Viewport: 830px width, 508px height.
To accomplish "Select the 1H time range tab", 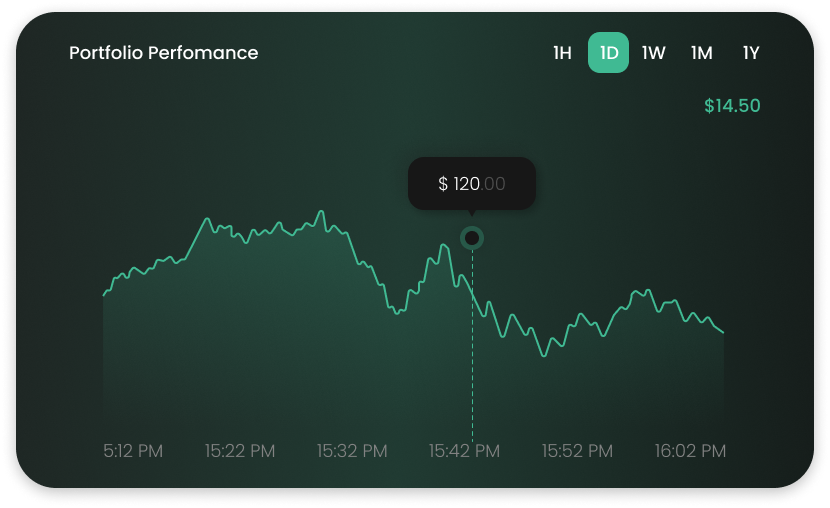I will 562,53.
